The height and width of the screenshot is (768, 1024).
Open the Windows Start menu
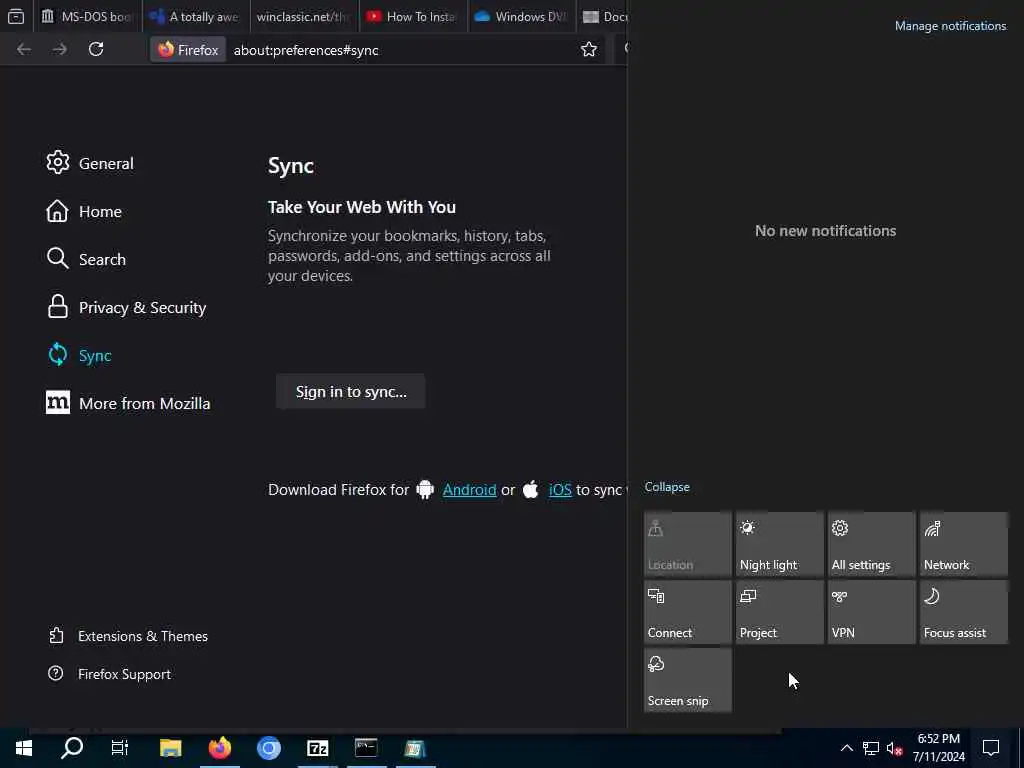point(24,748)
